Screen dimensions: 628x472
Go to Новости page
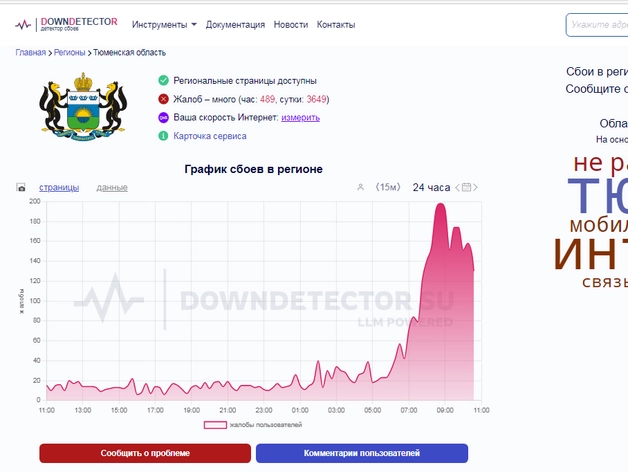pos(291,25)
